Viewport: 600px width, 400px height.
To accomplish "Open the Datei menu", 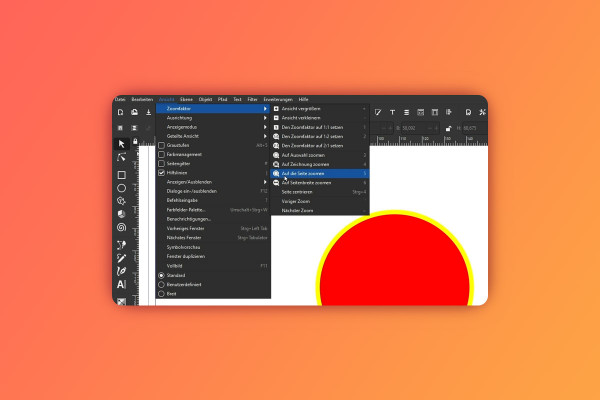I will (x=120, y=100).
